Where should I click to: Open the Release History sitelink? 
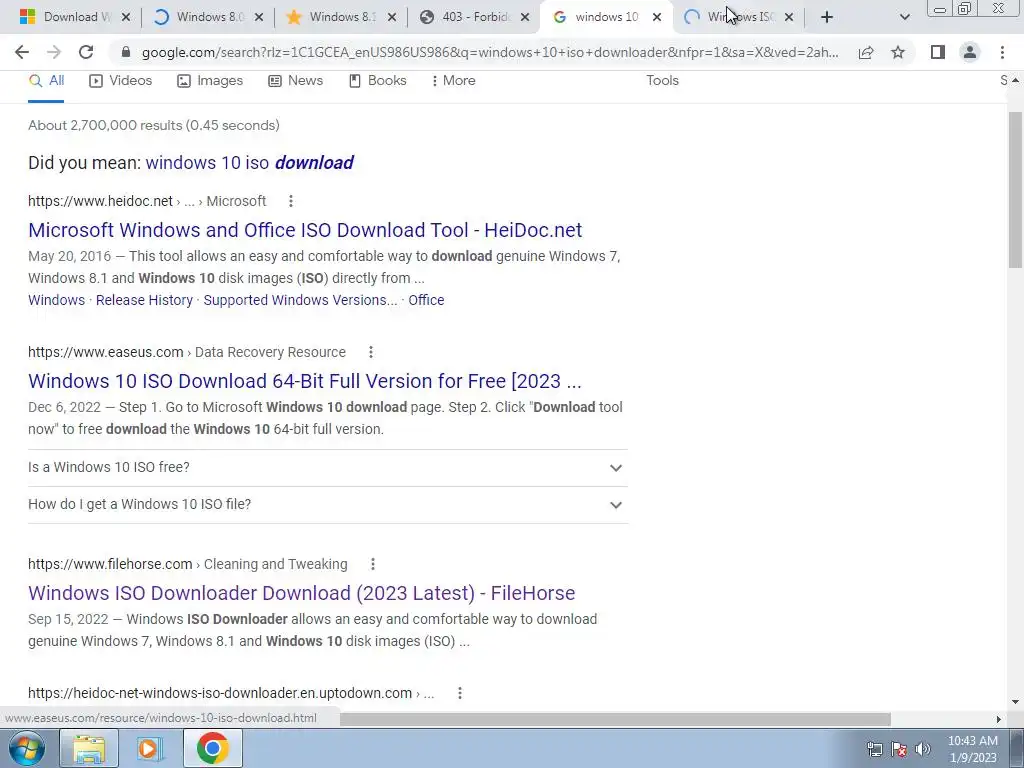pyautogui.click(x=144, y=300)
